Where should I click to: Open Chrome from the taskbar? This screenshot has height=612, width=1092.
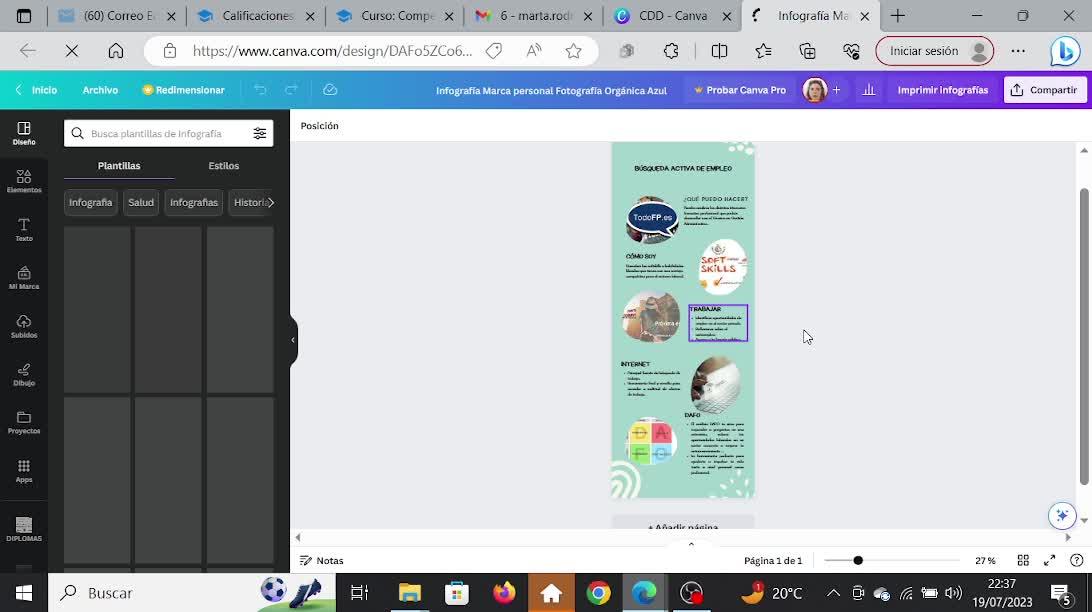coord(598,593)
